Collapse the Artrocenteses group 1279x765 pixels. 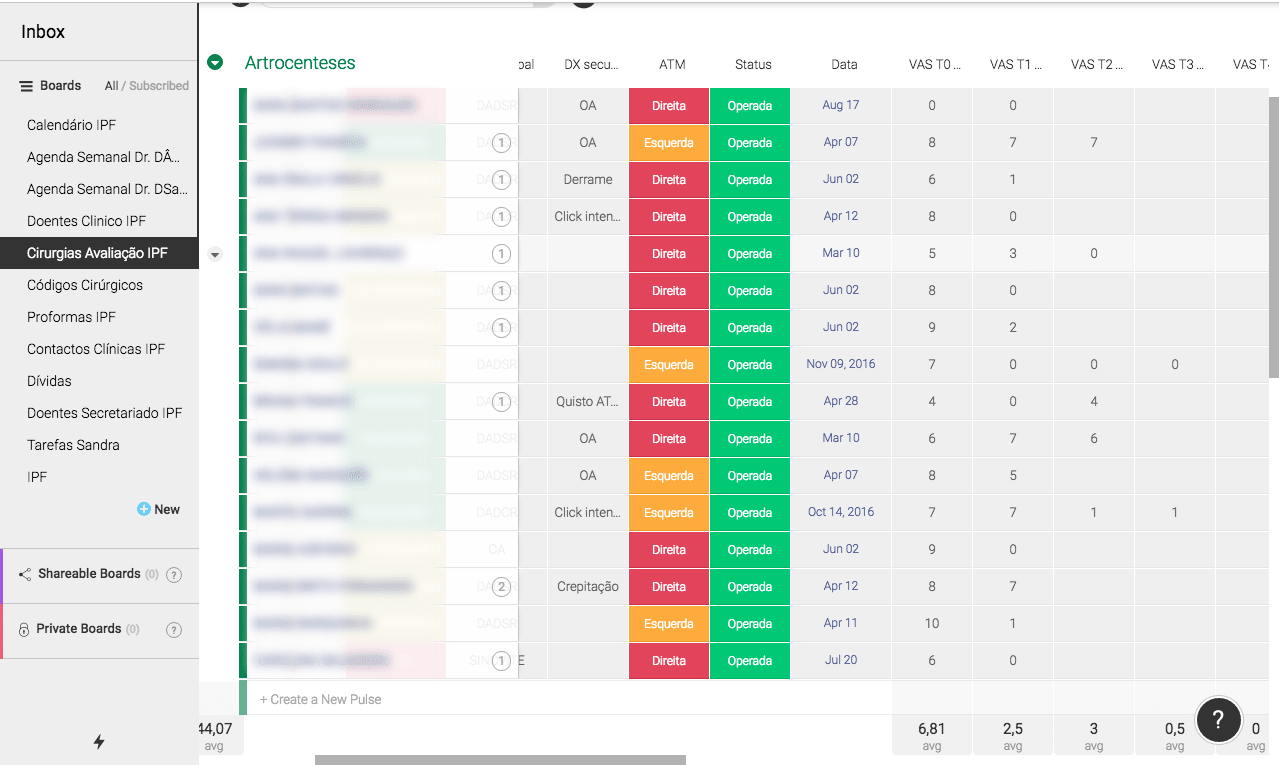pyautogui.click(x=215, y=62)
